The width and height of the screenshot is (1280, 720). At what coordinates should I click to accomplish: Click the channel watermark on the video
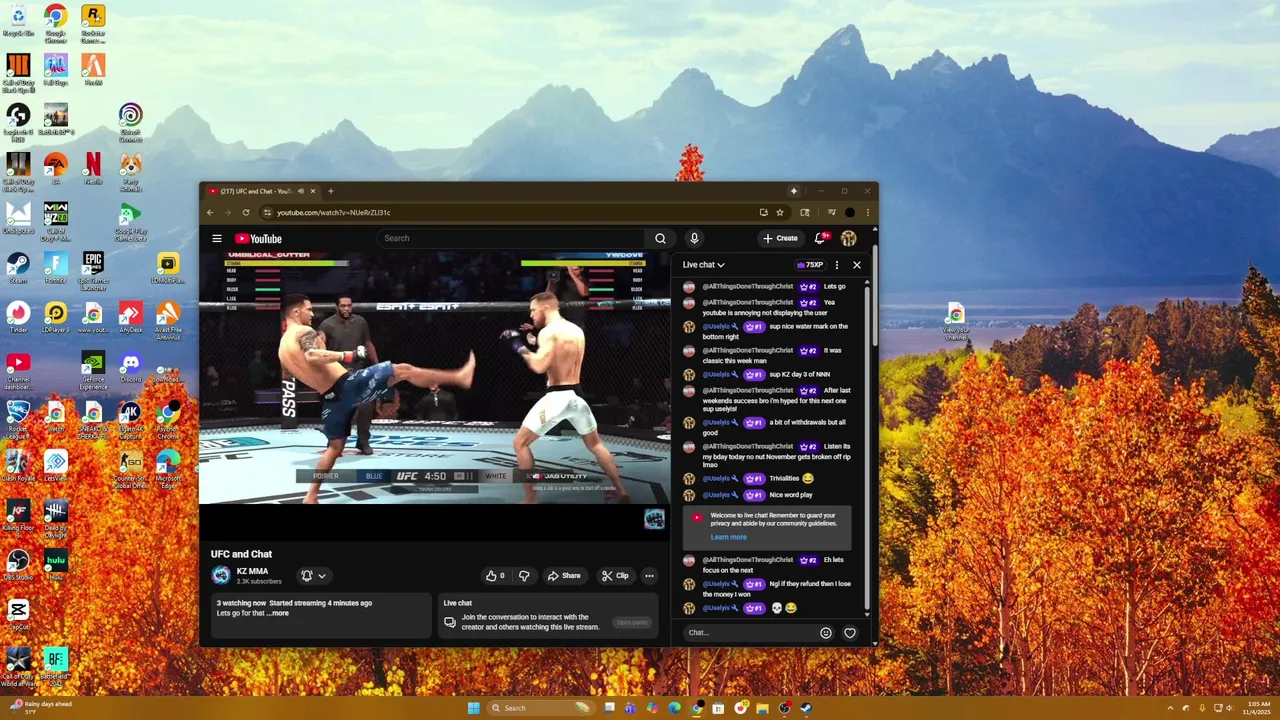pyautogui.click(x=654, y=518)
